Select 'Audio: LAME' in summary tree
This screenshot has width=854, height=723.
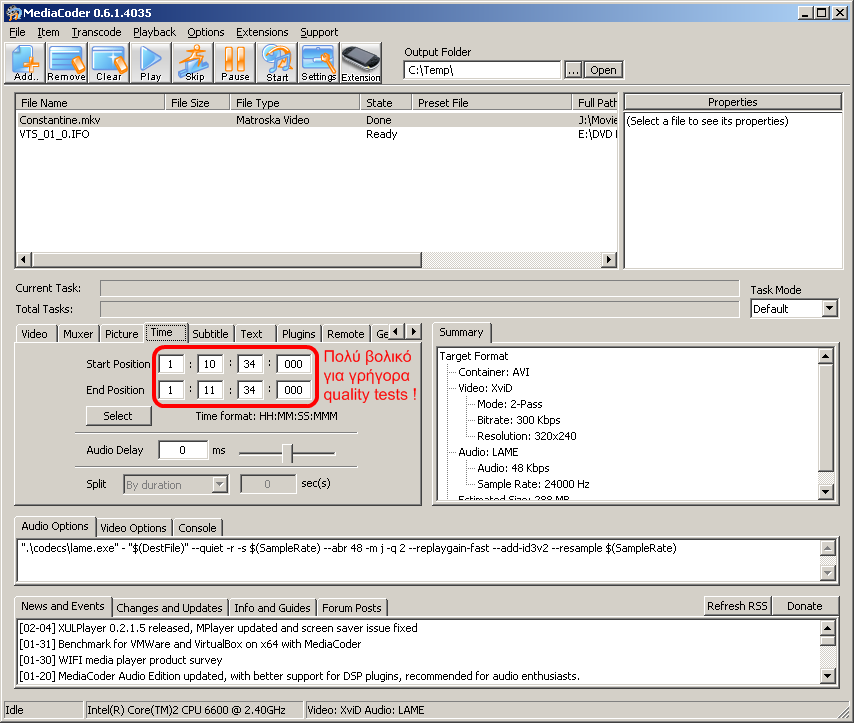pyautogui.click(x=489, y=452)
